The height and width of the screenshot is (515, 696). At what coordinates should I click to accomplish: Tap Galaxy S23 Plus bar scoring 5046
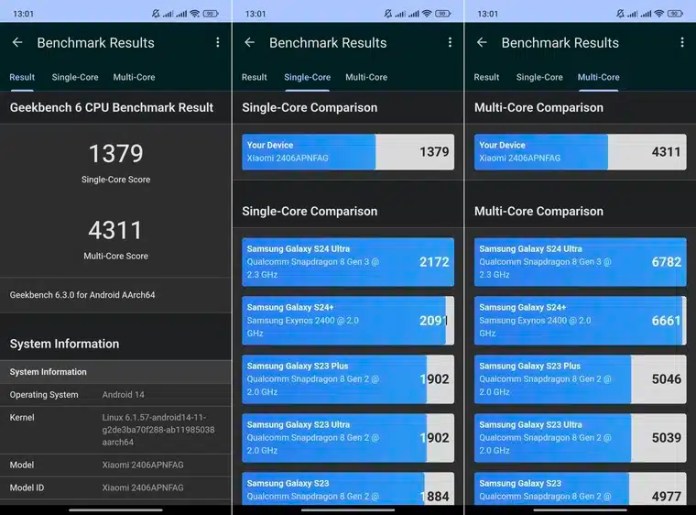[x=580, y=379]
